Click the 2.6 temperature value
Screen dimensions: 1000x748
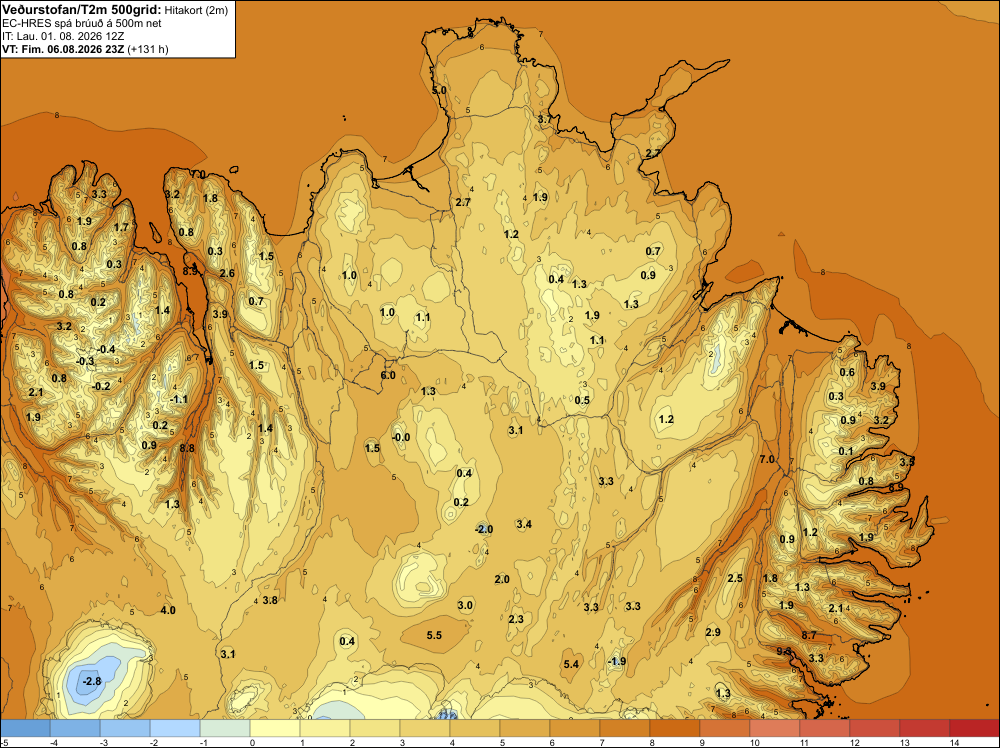click(227, 274)
